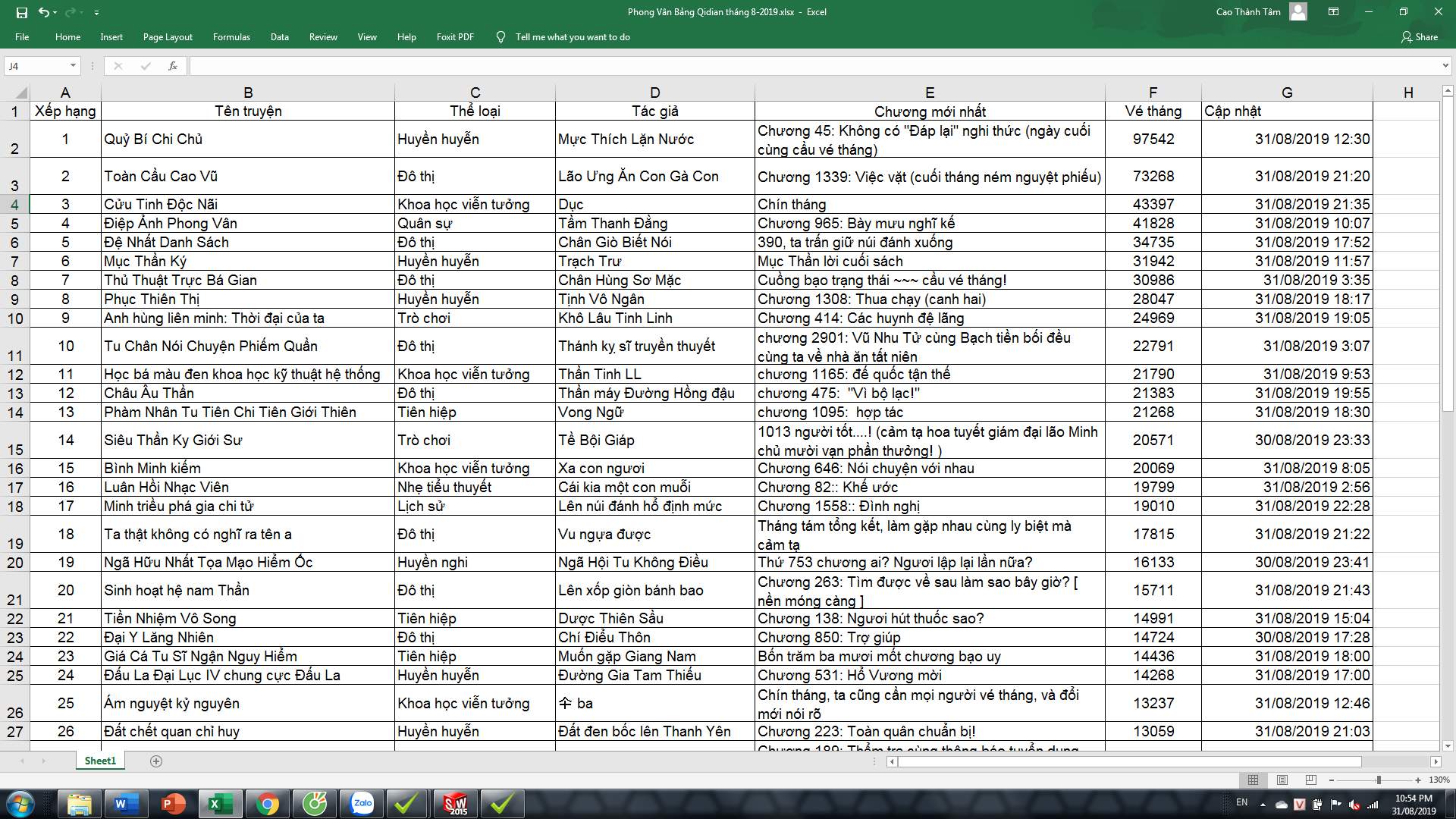Open Zalo from the taskbar

(x=362, y=804)
